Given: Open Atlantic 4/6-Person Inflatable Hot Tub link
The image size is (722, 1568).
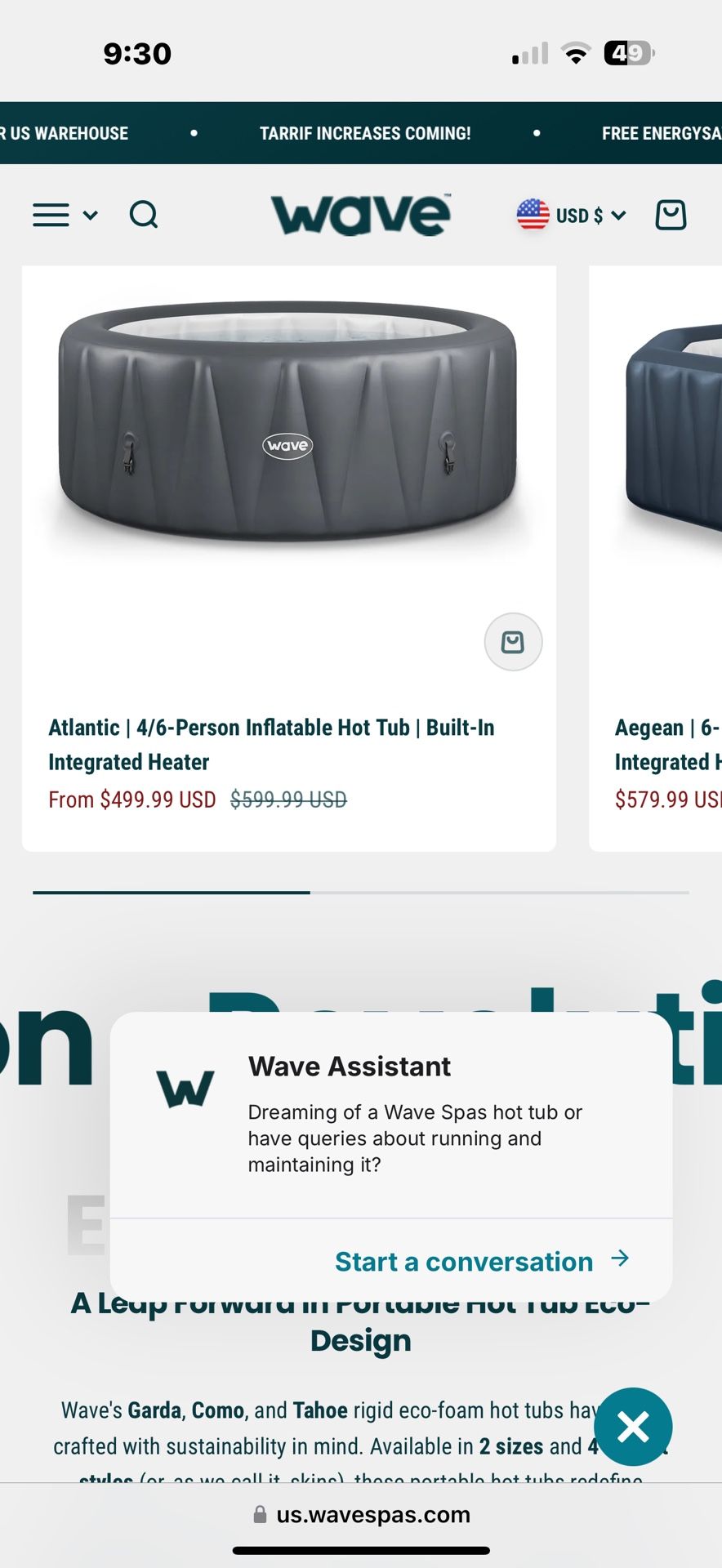Looking at the screenshot, I should click(x=271, y=744).
